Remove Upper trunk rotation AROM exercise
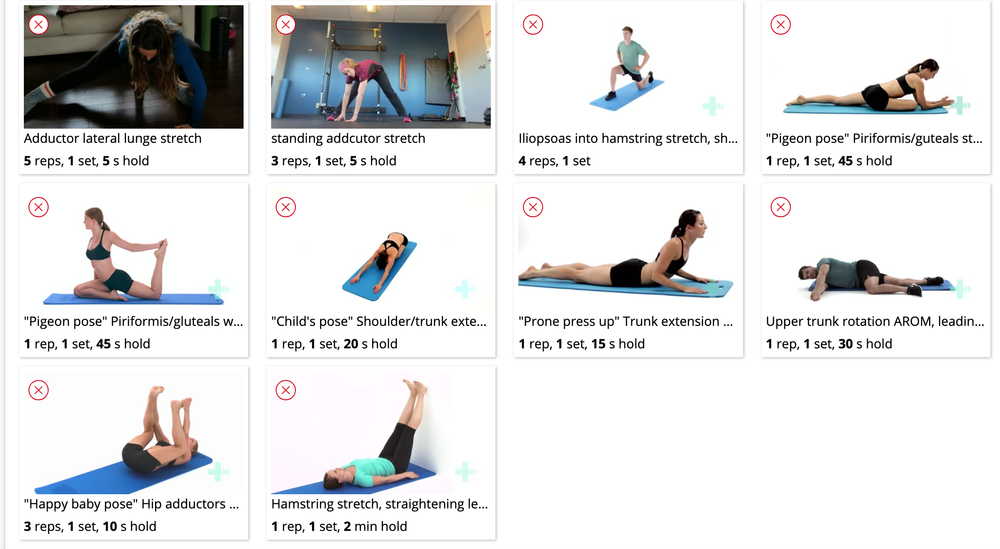The width and height of the screenshot is (1000, 549). click(781, 207)
